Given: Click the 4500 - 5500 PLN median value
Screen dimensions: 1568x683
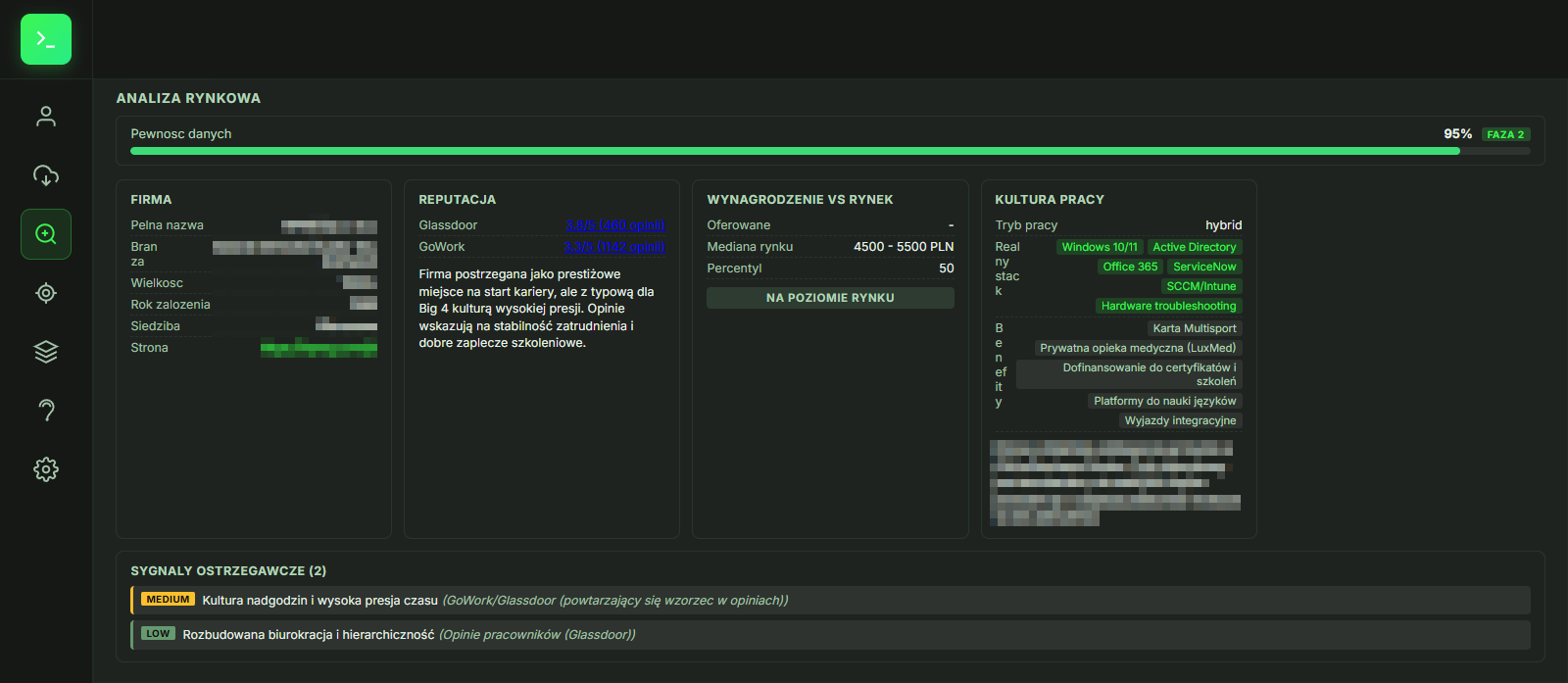Looking at the screenshot, I should click(904, 247).
